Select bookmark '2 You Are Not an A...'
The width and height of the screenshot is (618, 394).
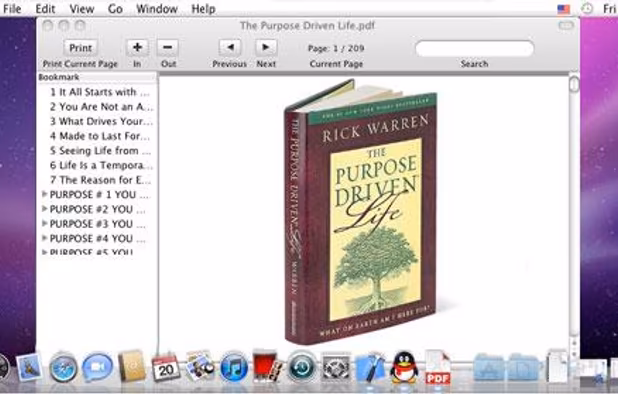point(101,107)
